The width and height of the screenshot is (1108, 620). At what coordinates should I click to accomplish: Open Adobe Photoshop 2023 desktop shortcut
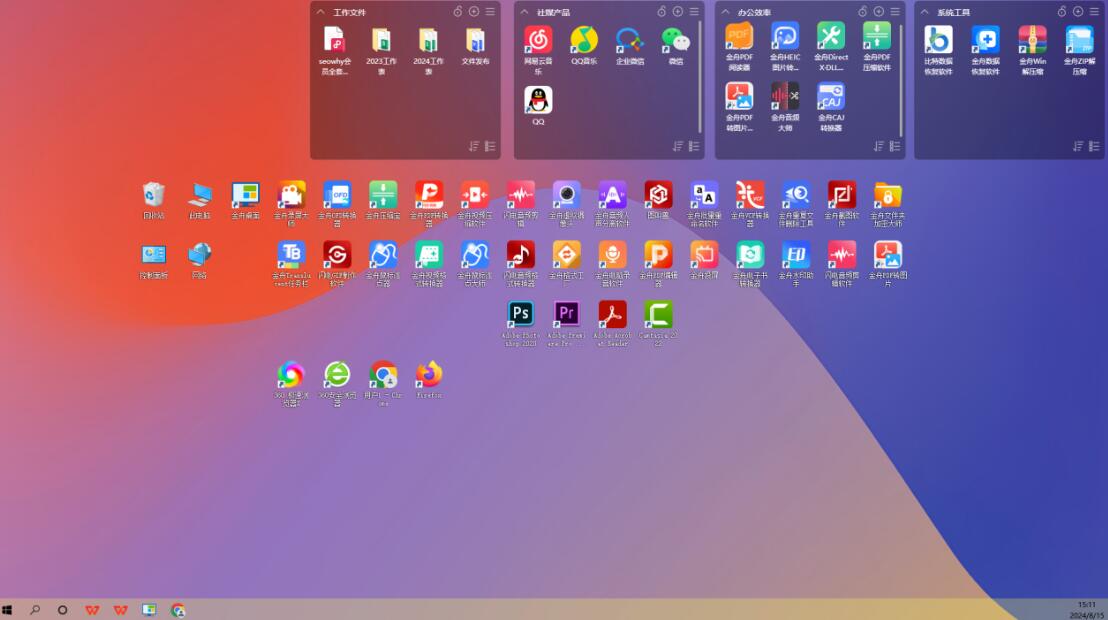click(521, 315)
